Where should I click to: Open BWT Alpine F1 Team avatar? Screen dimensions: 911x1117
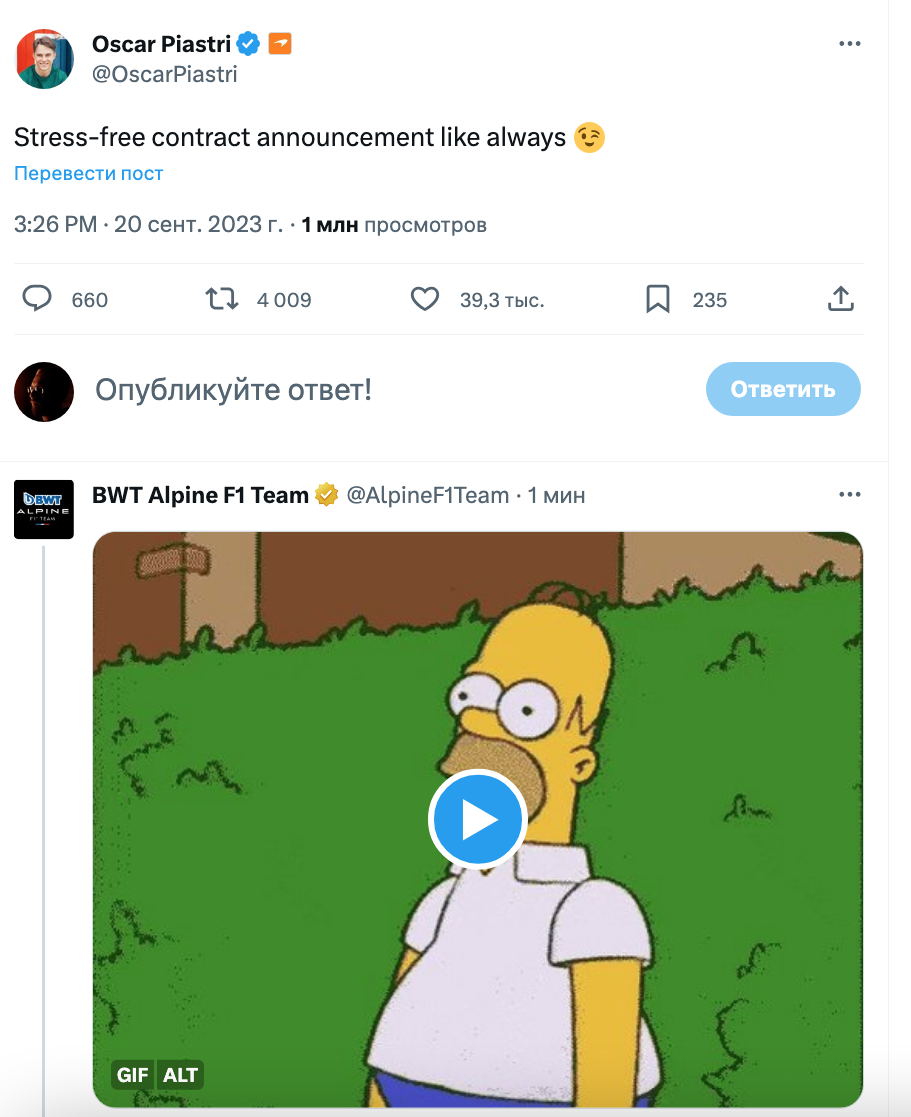click(44, 509)
